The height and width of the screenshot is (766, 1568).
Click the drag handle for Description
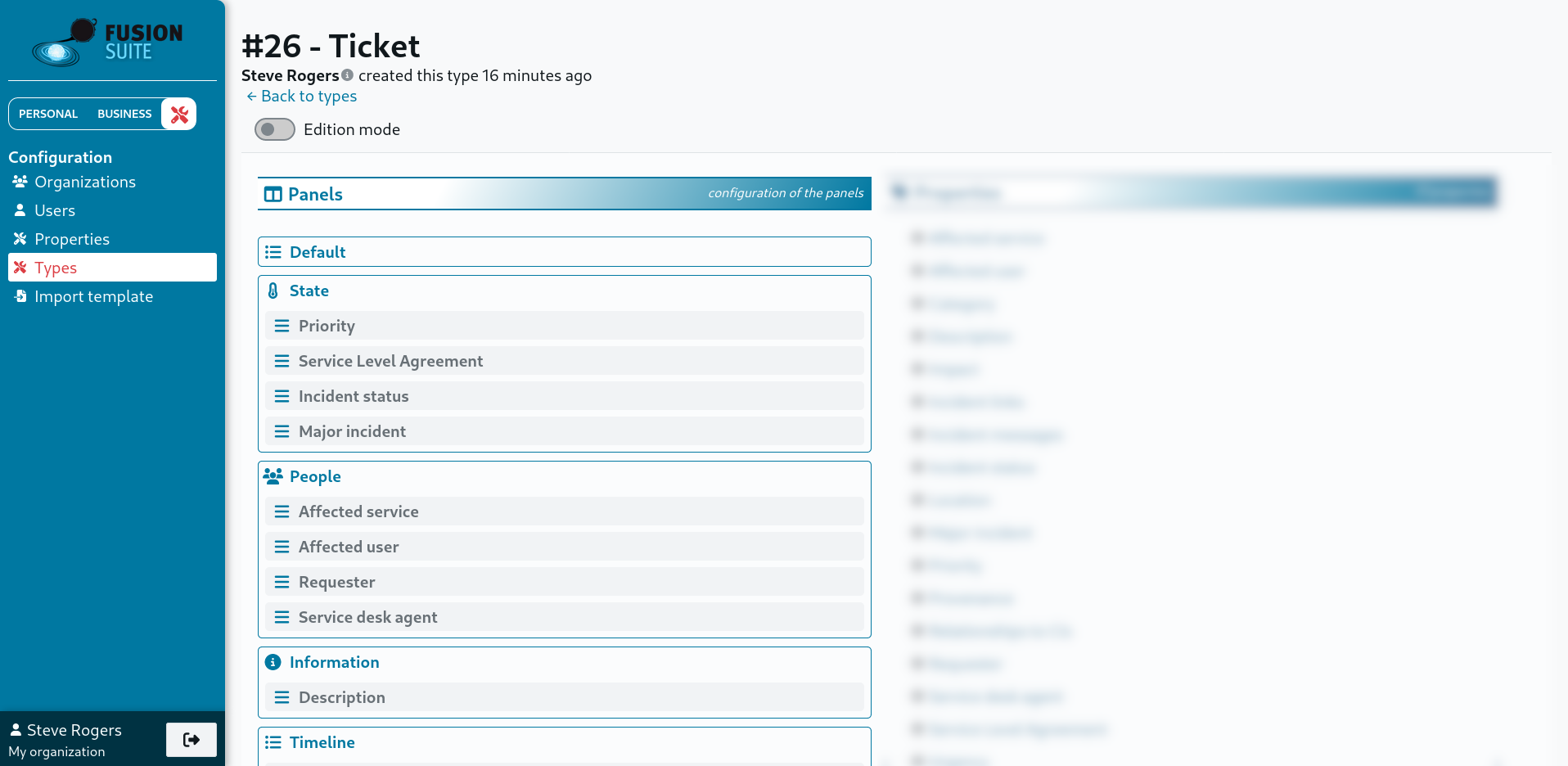[x=282, y=697]
